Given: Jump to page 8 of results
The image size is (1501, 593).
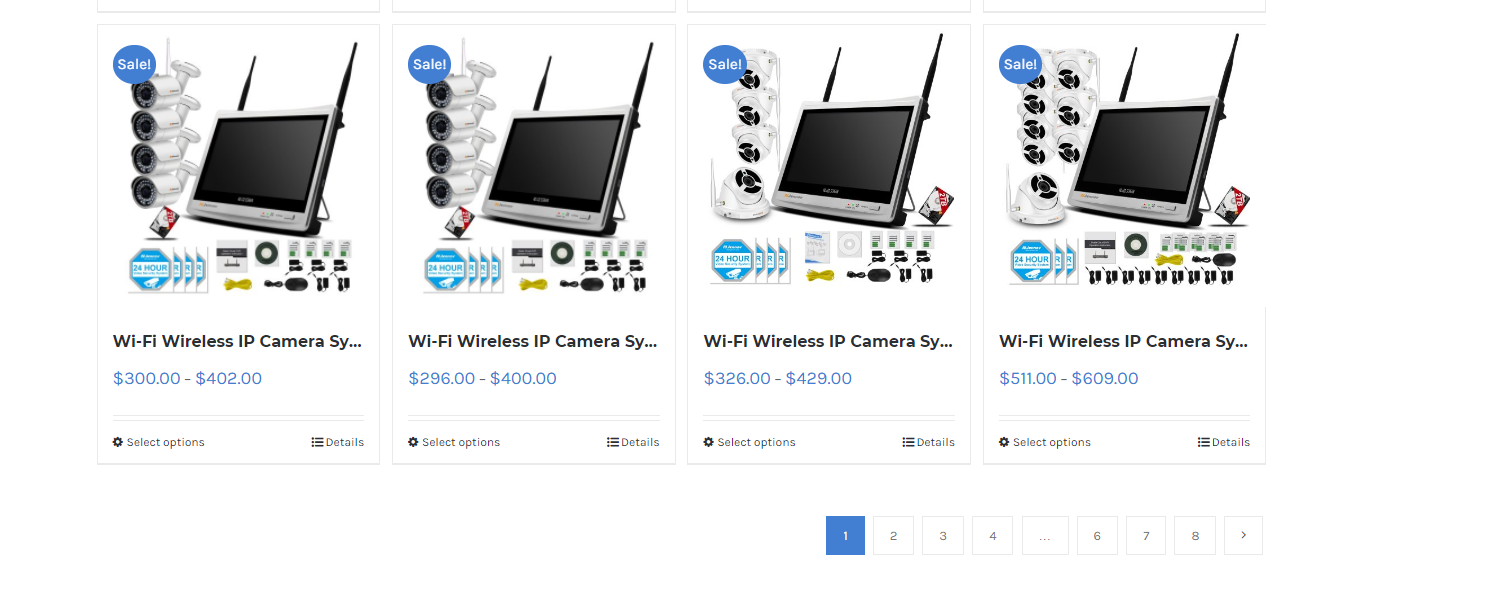Looking at the screenshot, I should pos(1195,536).
